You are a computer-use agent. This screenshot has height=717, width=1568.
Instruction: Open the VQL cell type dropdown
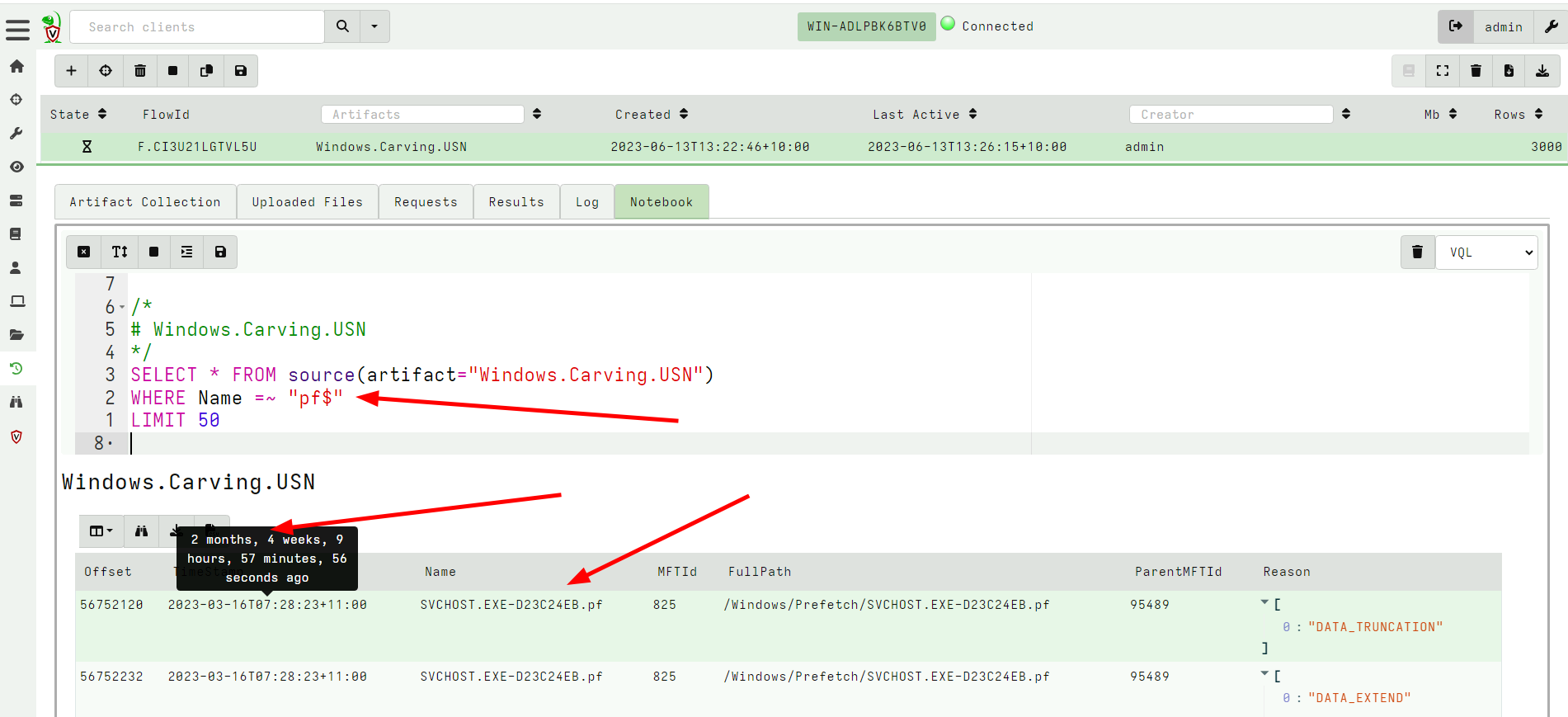tap(1486, 252)
